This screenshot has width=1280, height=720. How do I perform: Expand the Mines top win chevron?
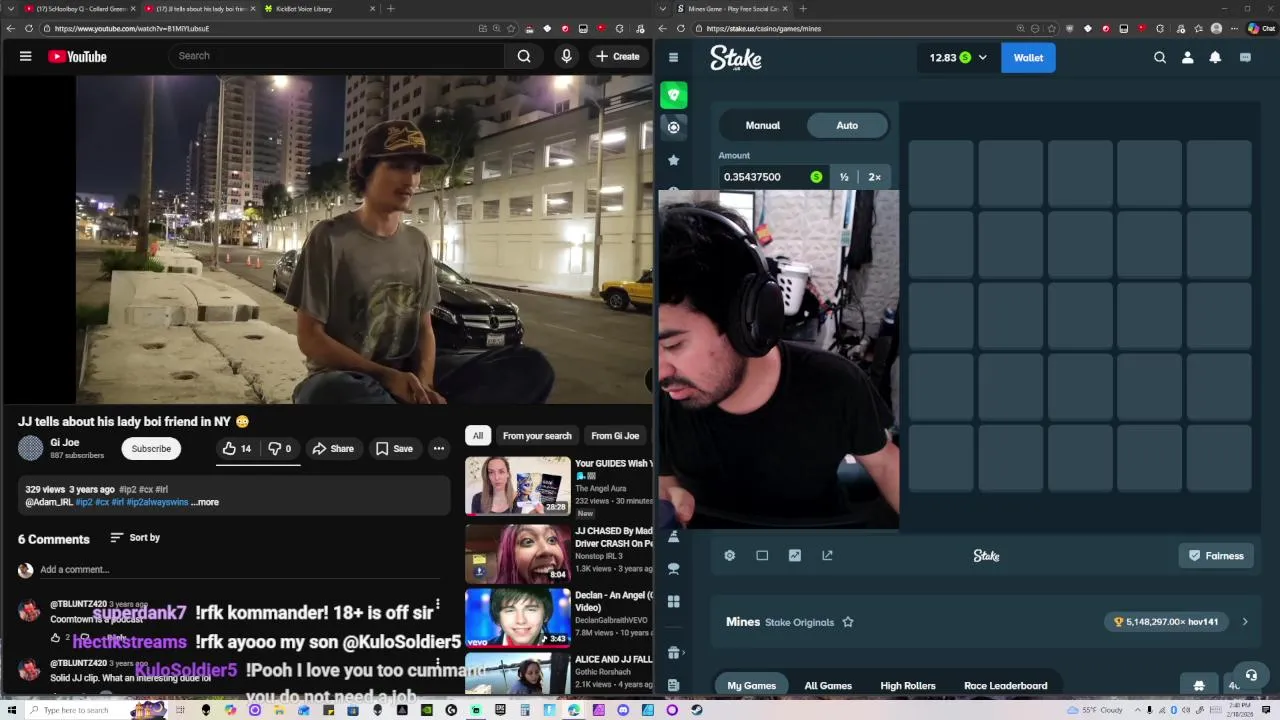[x=1245, y=622]
